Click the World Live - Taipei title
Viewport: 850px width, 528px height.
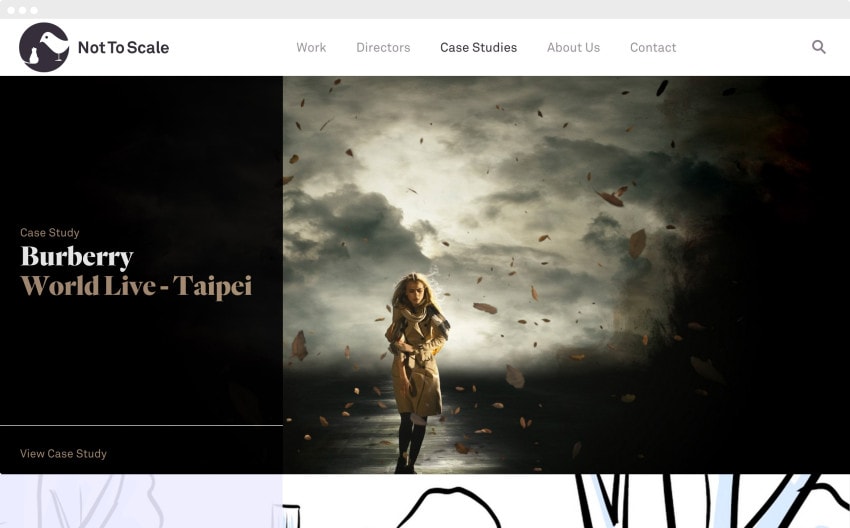[x=136, y=286]
